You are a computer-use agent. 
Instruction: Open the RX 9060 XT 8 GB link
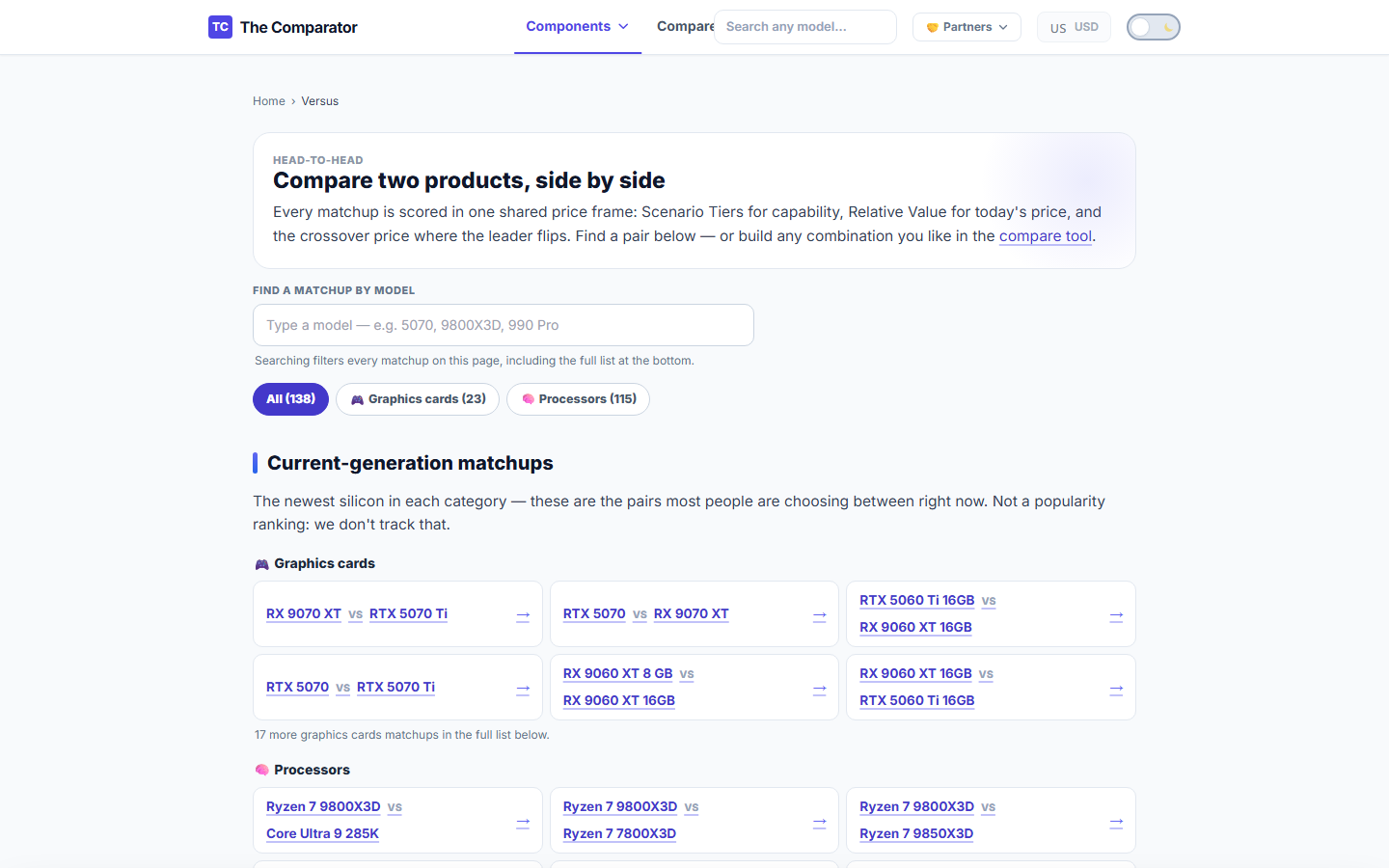coord(618,674)
